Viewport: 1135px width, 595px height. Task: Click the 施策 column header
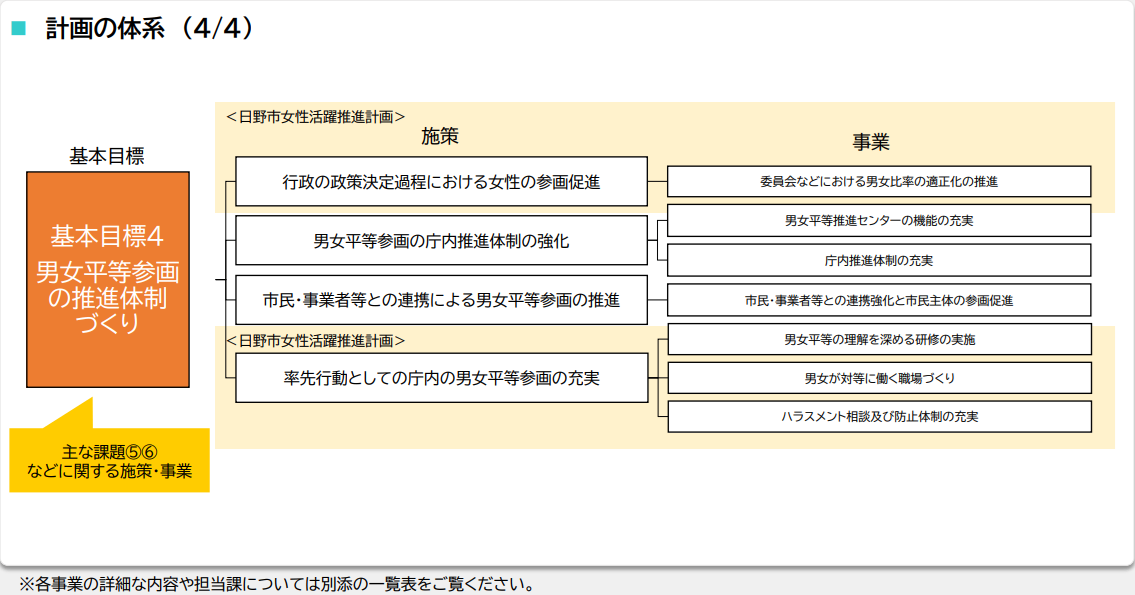440,137
